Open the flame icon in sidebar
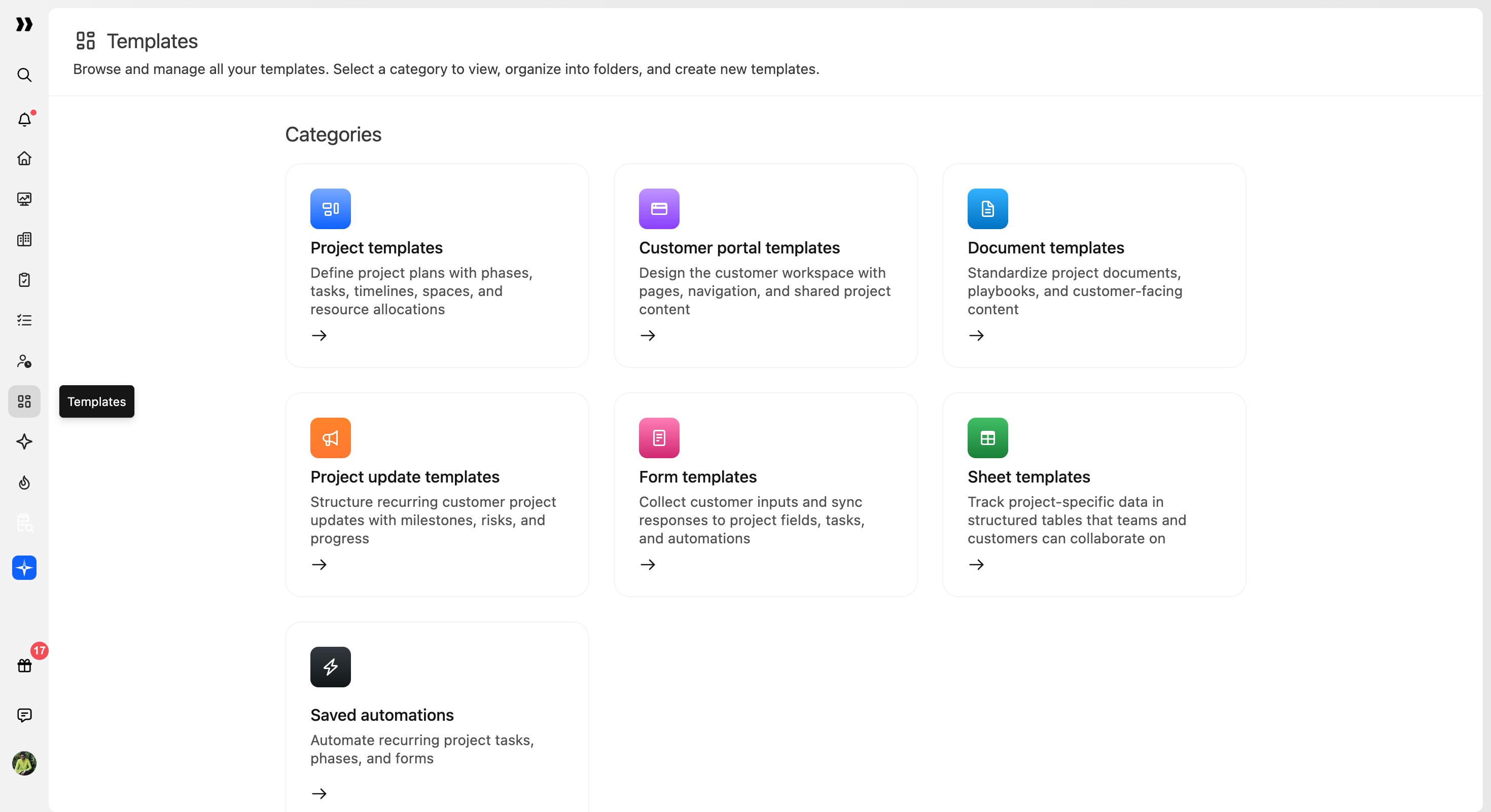 [24, 483]
